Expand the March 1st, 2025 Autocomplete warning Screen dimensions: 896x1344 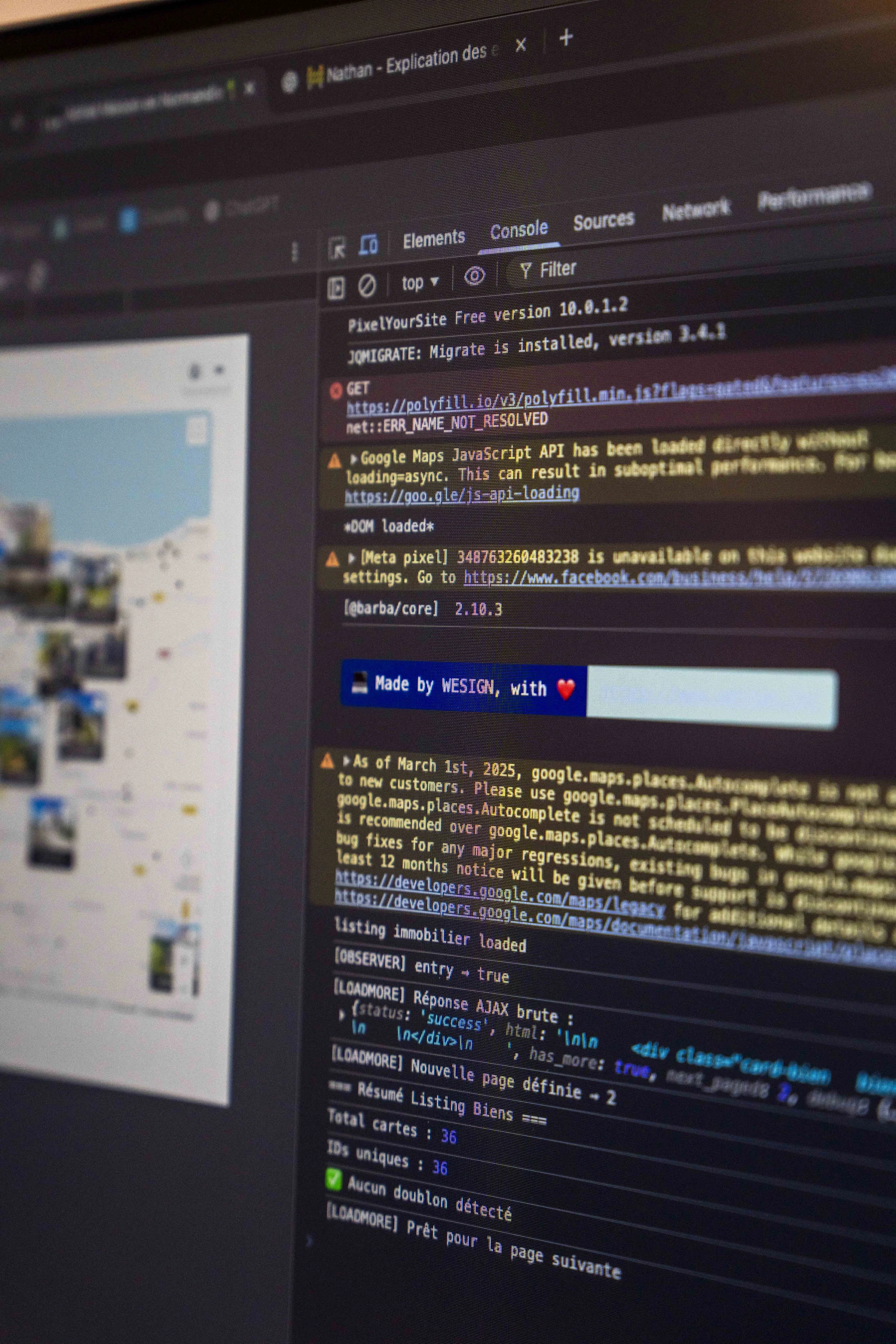346,761
